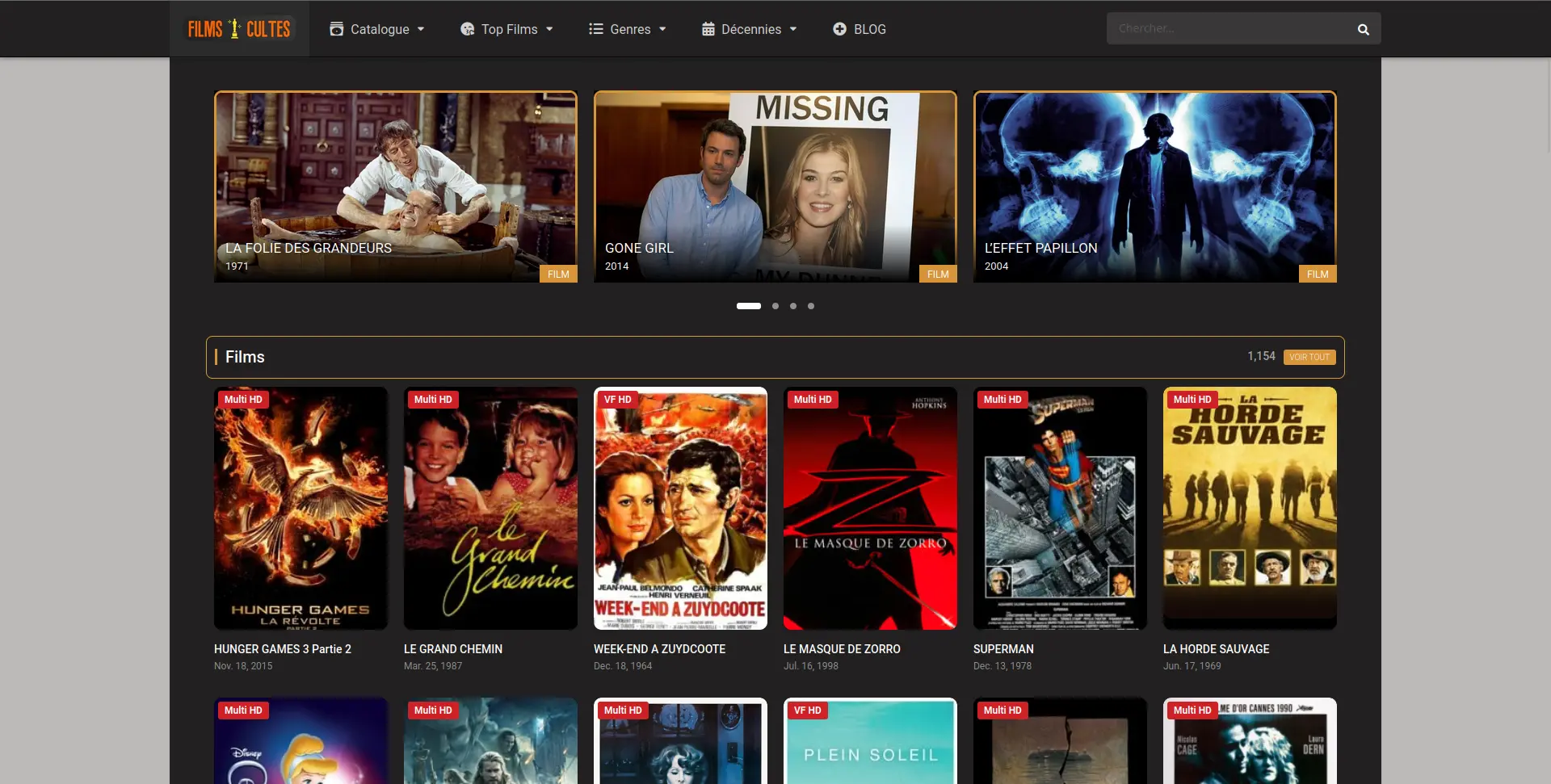Click the Multi HD badge on La Horde Sauvage
This screenshot has width=1551, height=784.
click(x=1192, y=400)
